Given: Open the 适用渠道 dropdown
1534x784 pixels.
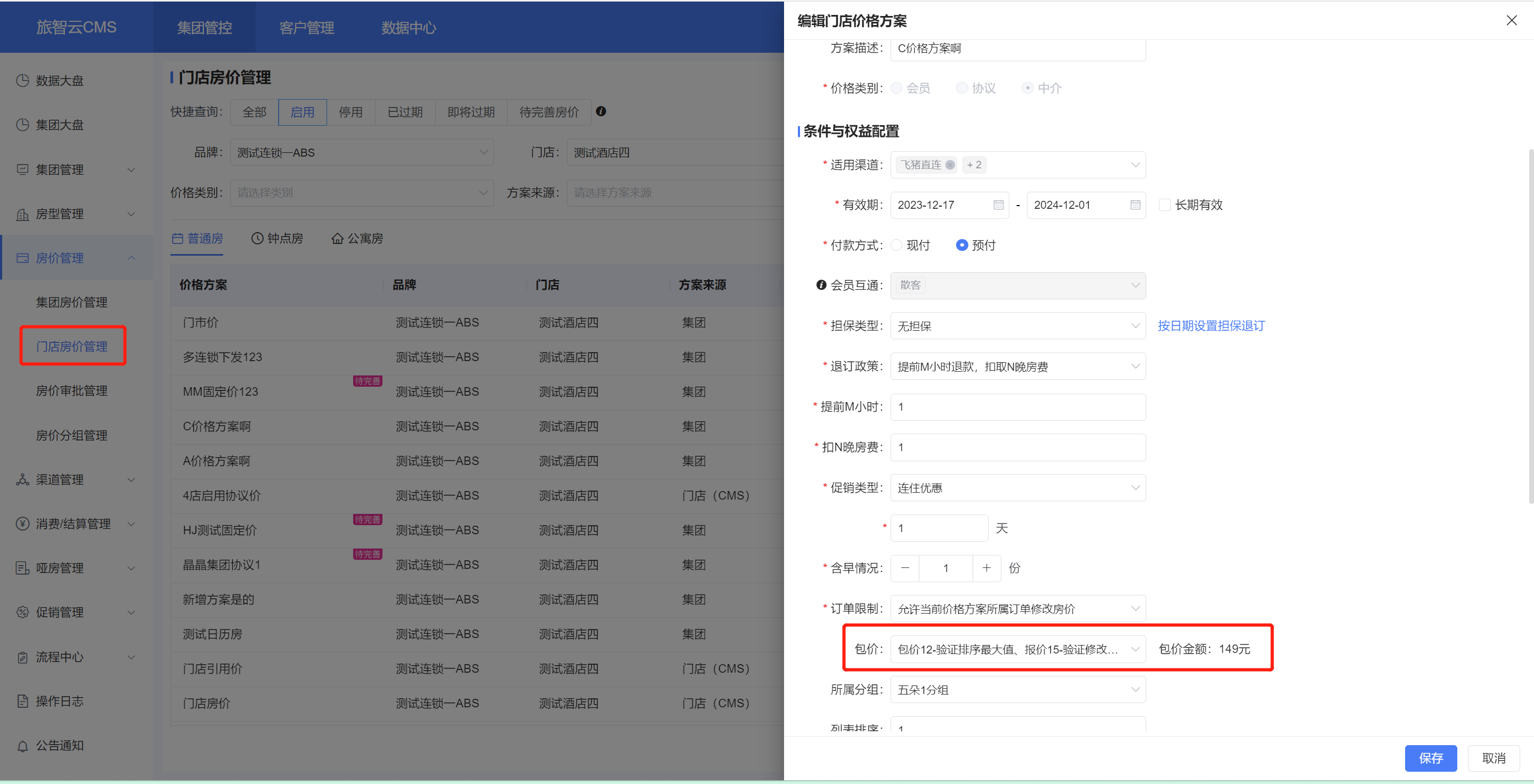Looking at the screenshot, I should tap(1018, 165).
